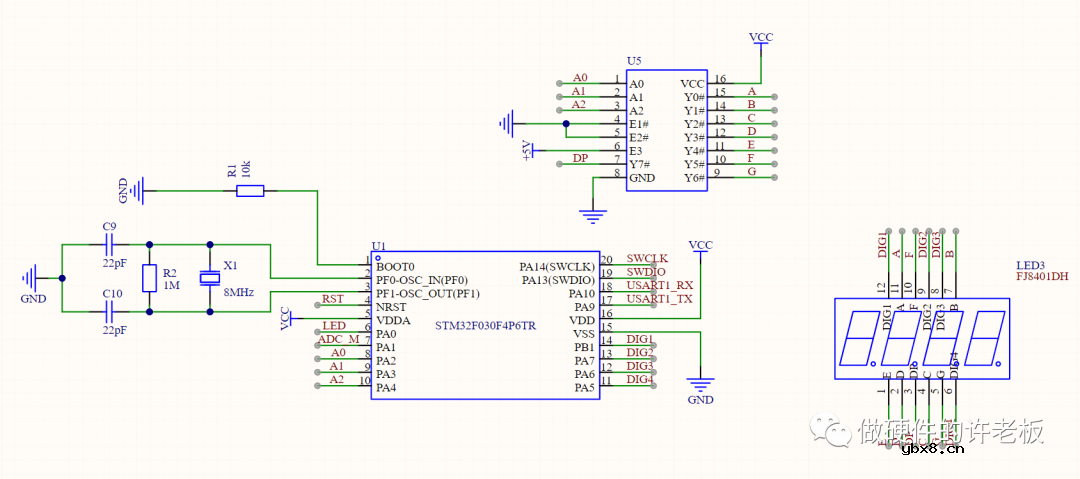Select the FJ8401DH part label

pos(1041,275)
